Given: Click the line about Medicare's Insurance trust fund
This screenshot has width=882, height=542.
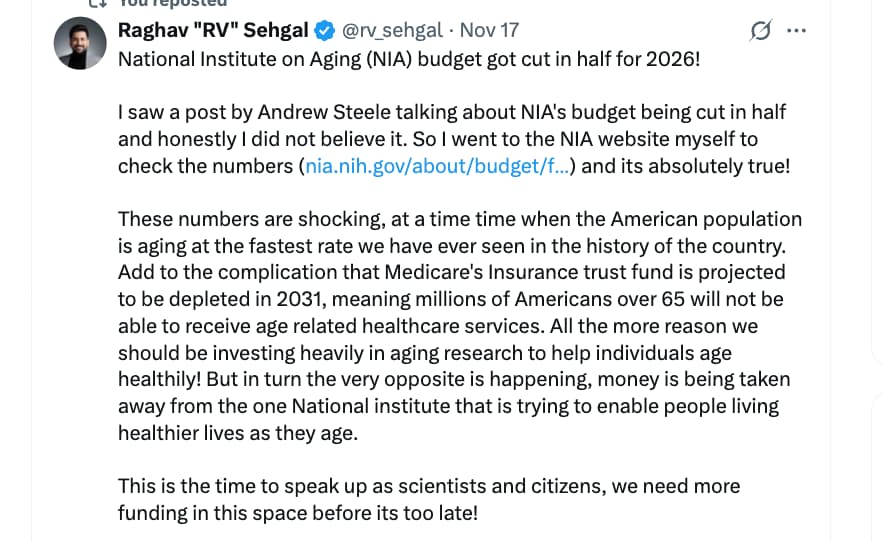Looking at the screenshot, I should [x=451, y=273].
